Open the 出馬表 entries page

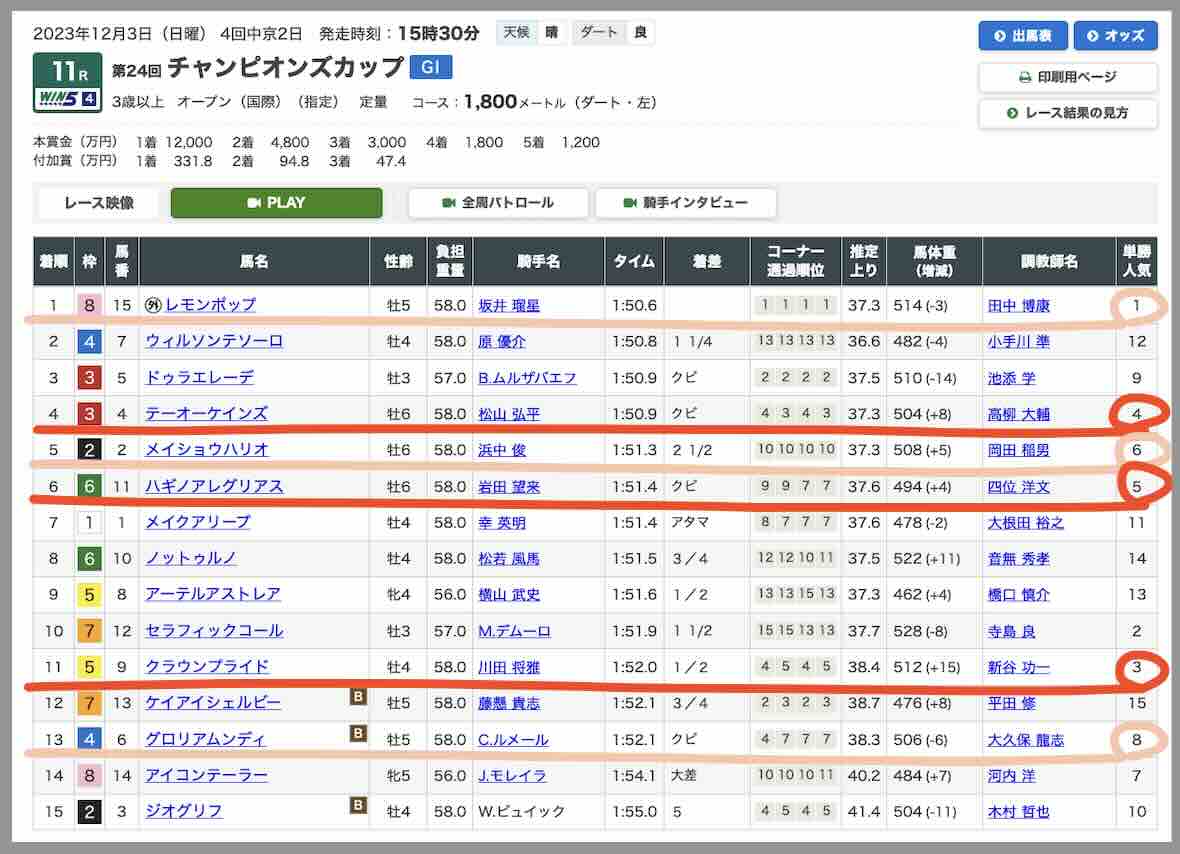pyautogui.click(x=1023, y=35)
